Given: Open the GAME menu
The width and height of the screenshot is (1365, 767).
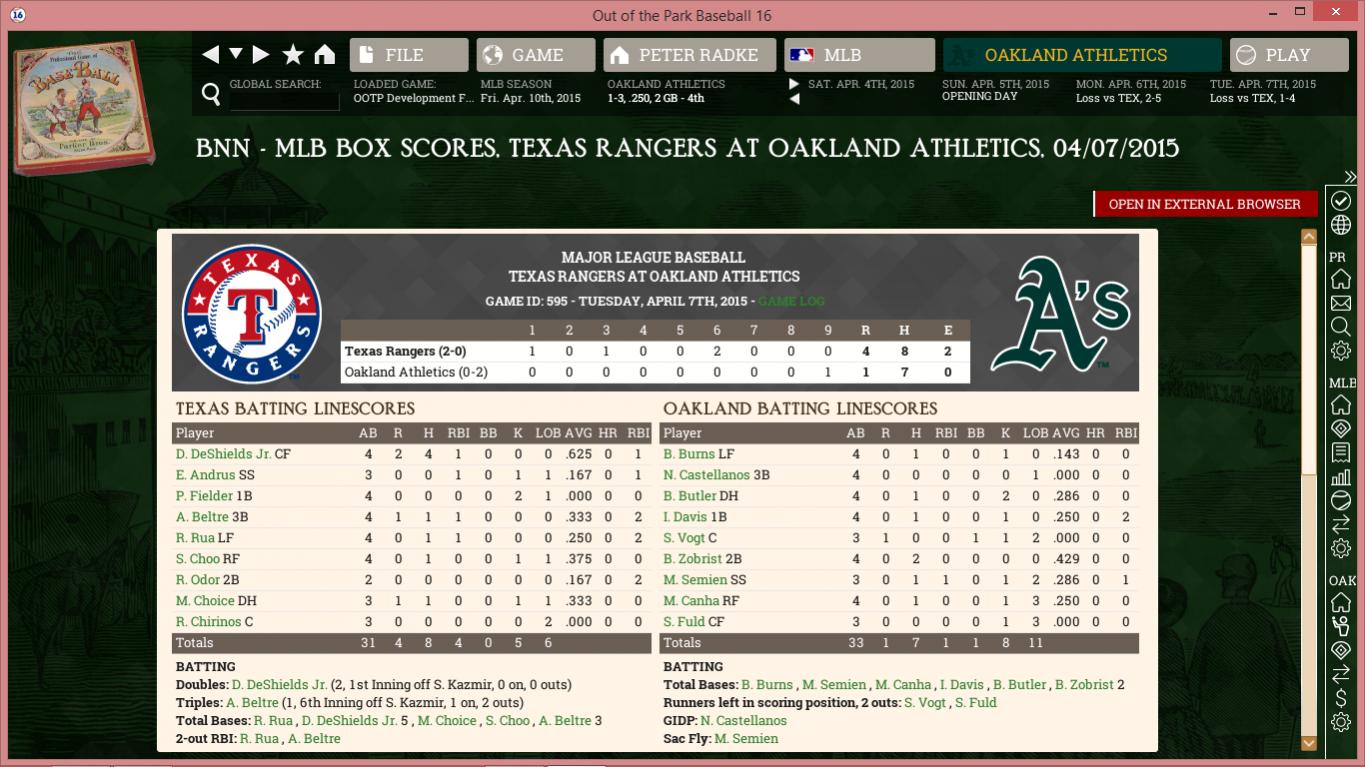Looking at the screenshot, I should click(x=536, y=55).
